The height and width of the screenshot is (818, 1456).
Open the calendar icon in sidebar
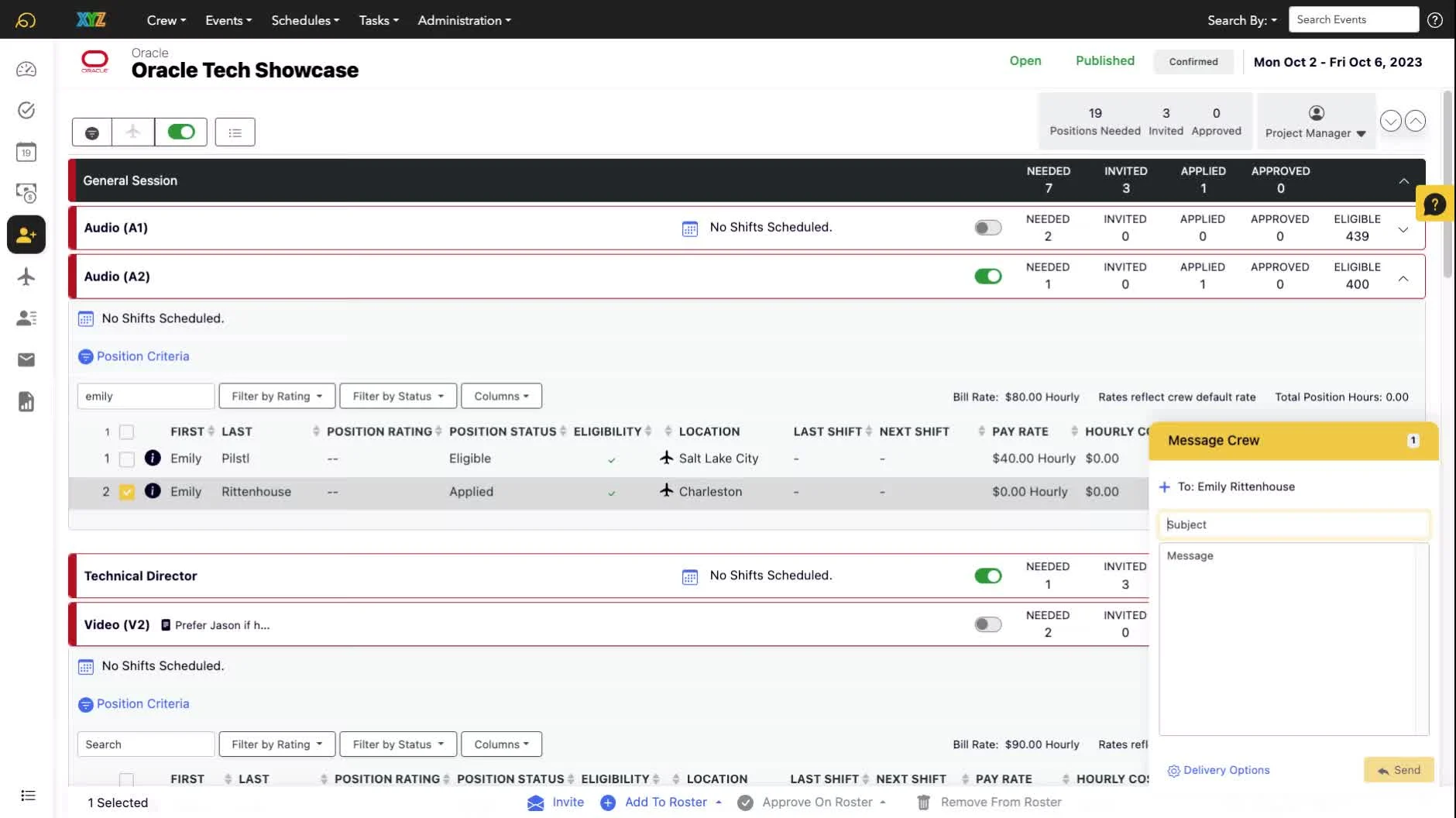[26, 152]
